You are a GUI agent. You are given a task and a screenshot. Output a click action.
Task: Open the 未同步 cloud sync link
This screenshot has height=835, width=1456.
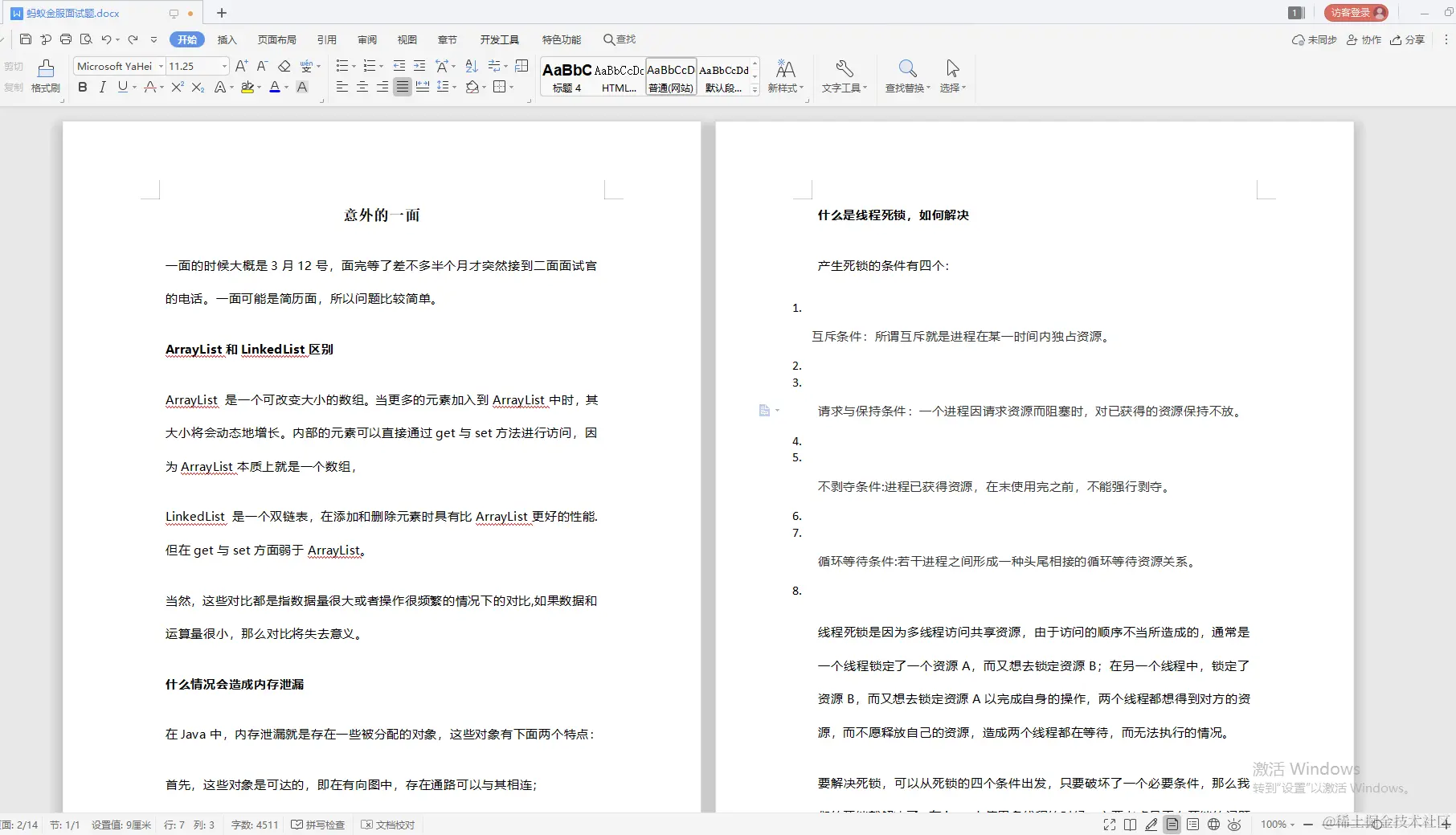click(x=1313, y=39)
